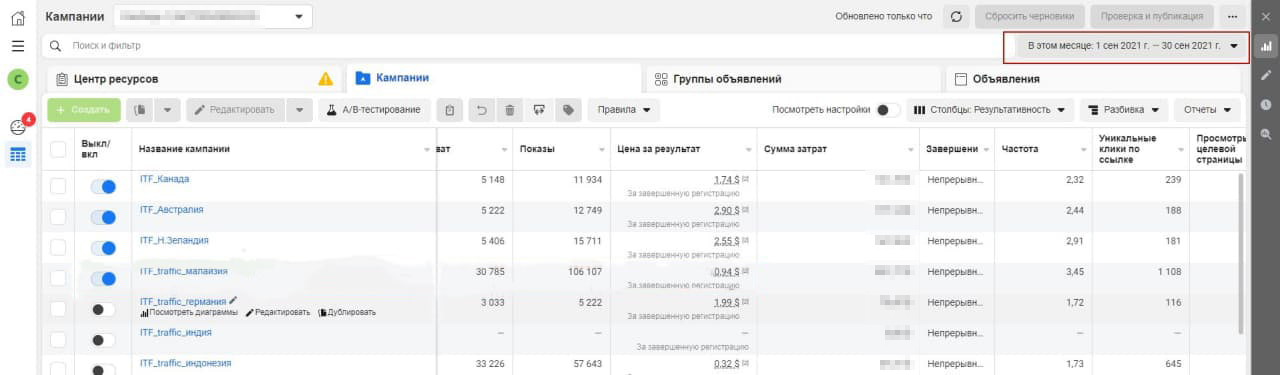Click the Сбросить черновики button

tap(1029, 16)
